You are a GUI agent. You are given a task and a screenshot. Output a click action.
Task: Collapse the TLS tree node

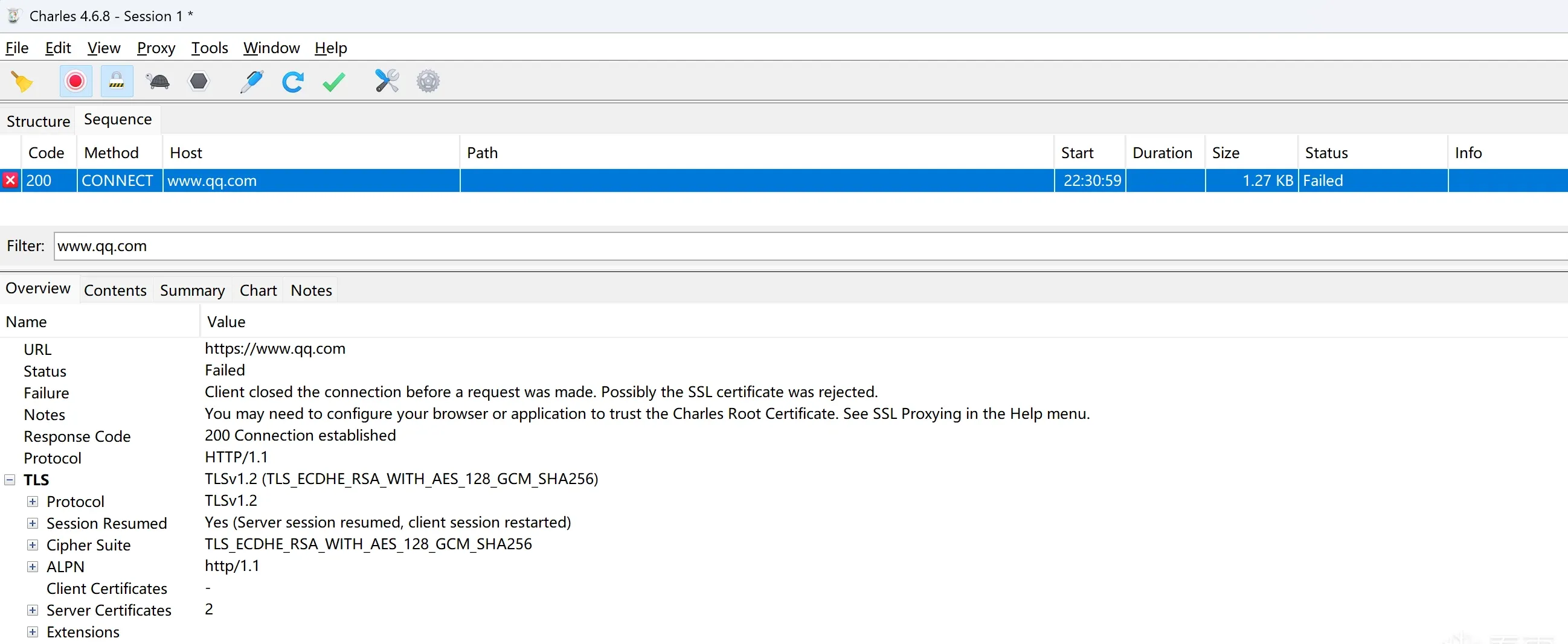coord(10,480)
